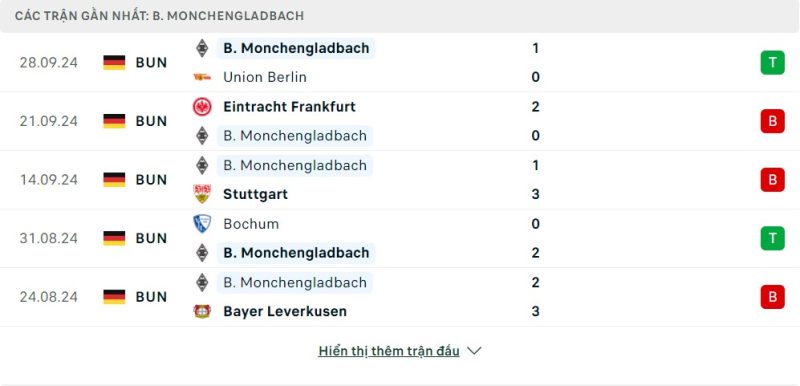
Task: Click the Eintracht Frankfurt club crest
Action: [202, 107]
